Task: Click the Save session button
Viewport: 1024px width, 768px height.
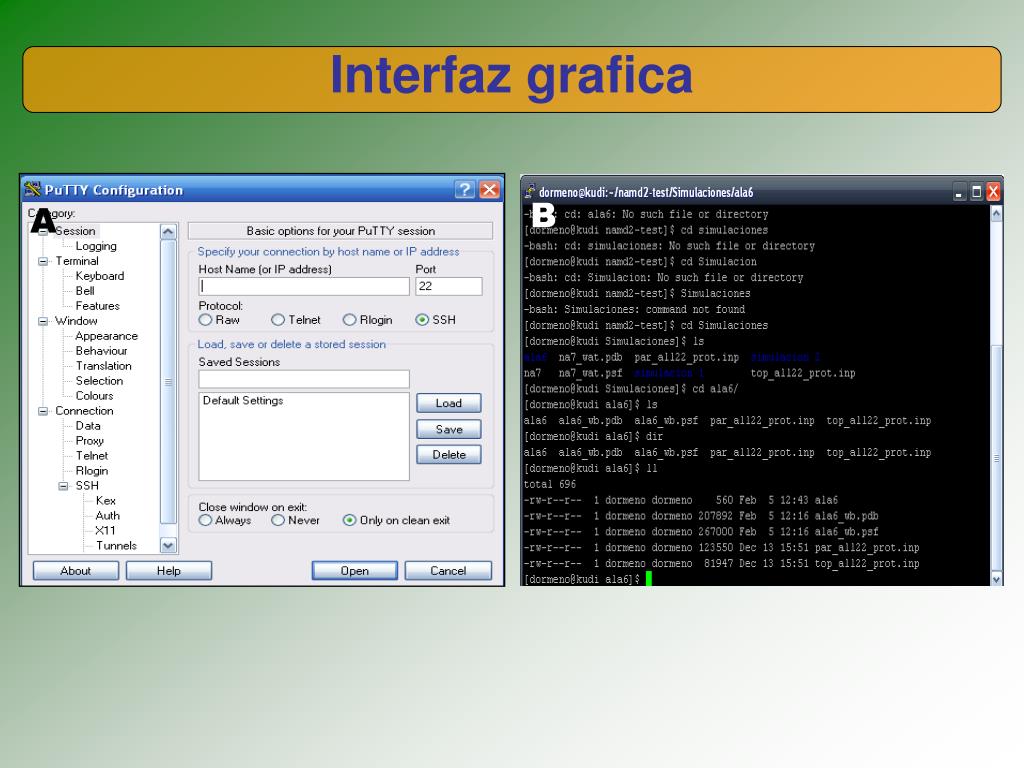Action: click(449, 429)
